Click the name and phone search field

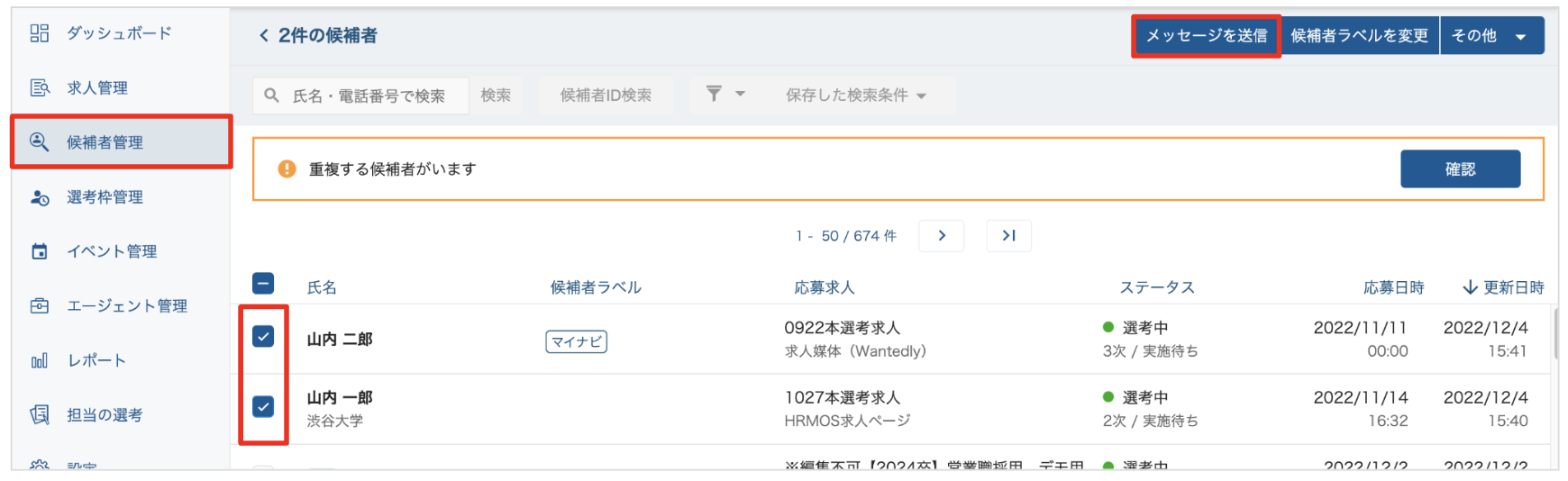click(x=369, y=95)
